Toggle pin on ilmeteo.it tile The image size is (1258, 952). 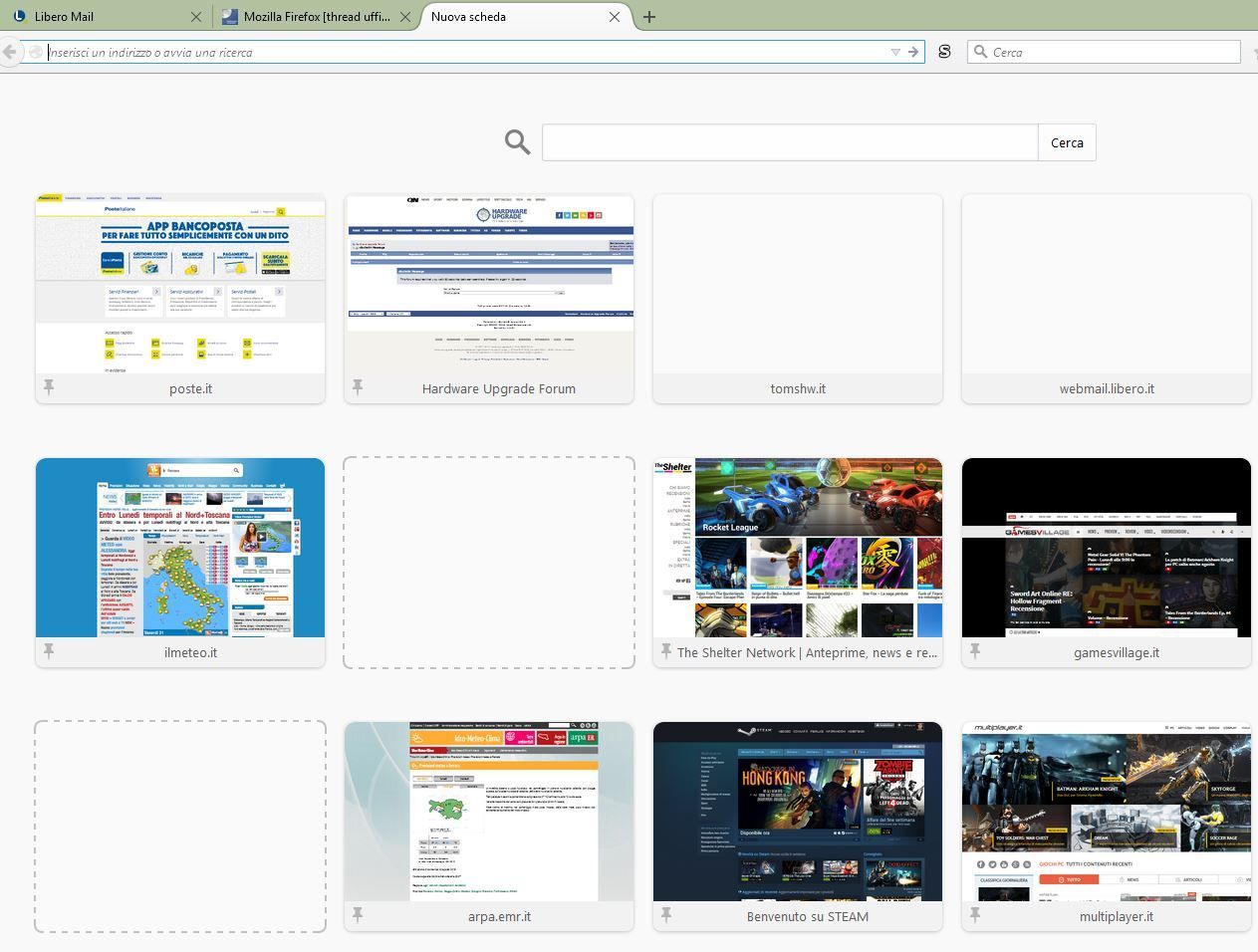[49, 651]
